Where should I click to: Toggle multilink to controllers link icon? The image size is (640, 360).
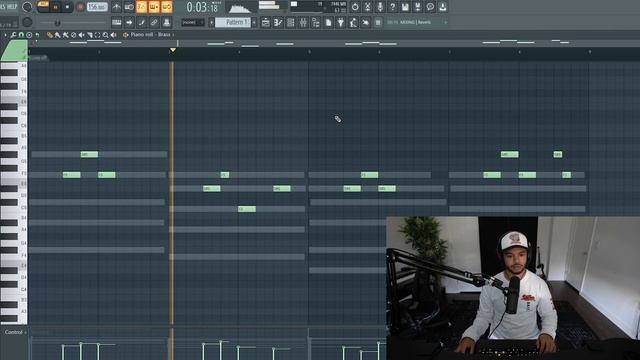tap(154, 22)
